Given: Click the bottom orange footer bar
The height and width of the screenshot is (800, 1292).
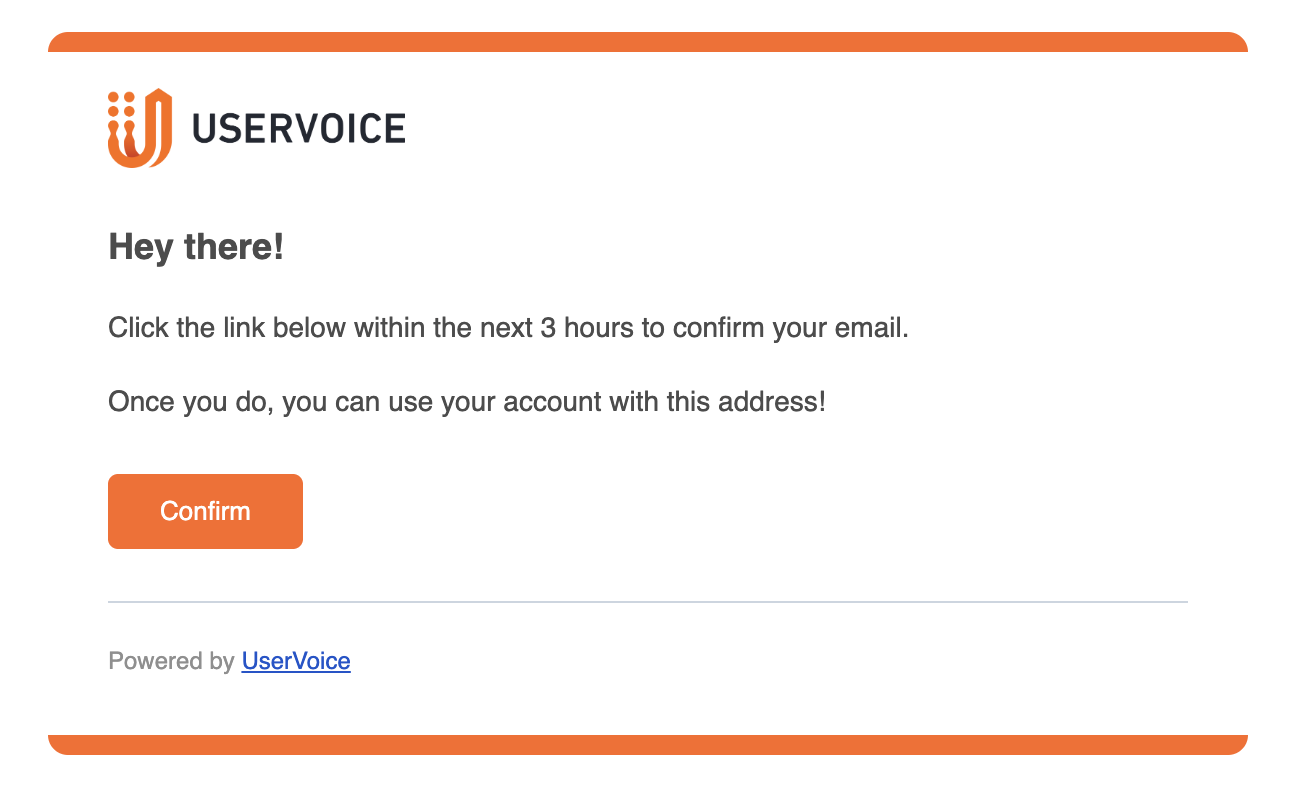Looking at the screenshot, I should click(x=648, y=745).
